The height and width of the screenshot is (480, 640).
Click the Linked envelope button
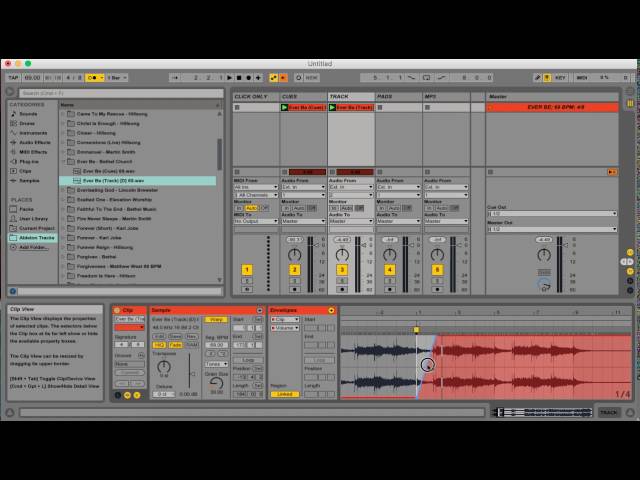[284, 394]
